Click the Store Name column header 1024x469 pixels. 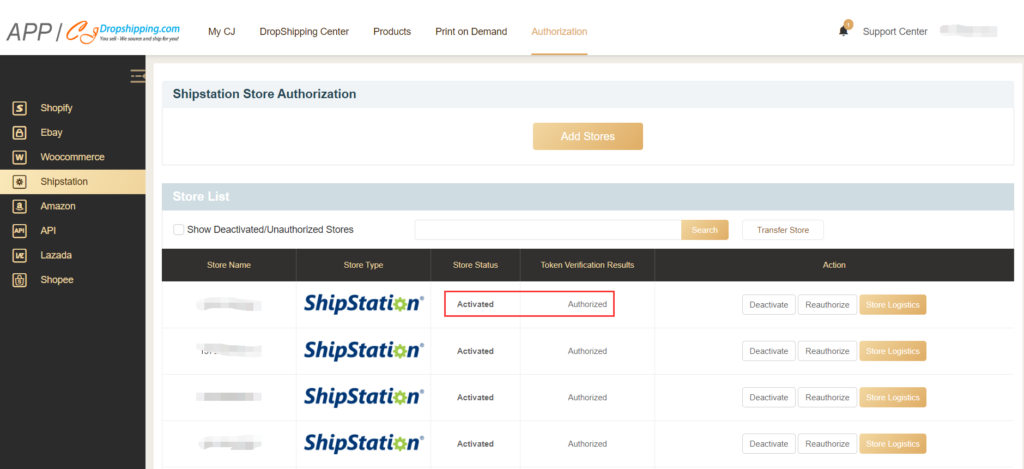coord(229,265)
